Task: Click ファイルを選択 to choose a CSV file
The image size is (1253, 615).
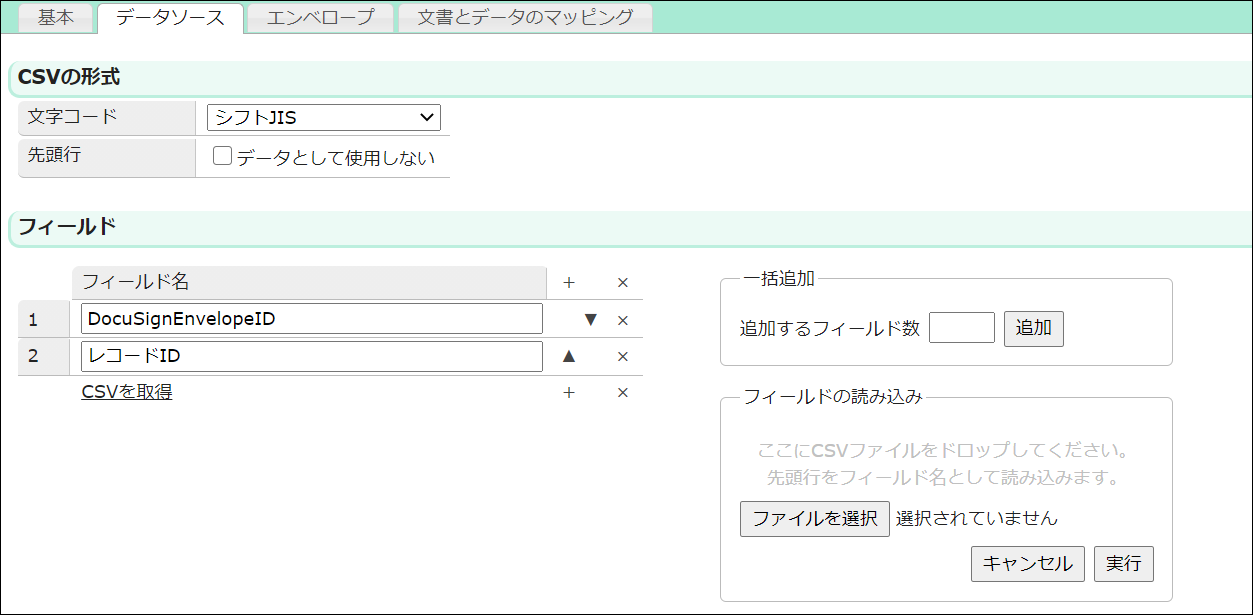Action: coord(814,518)
